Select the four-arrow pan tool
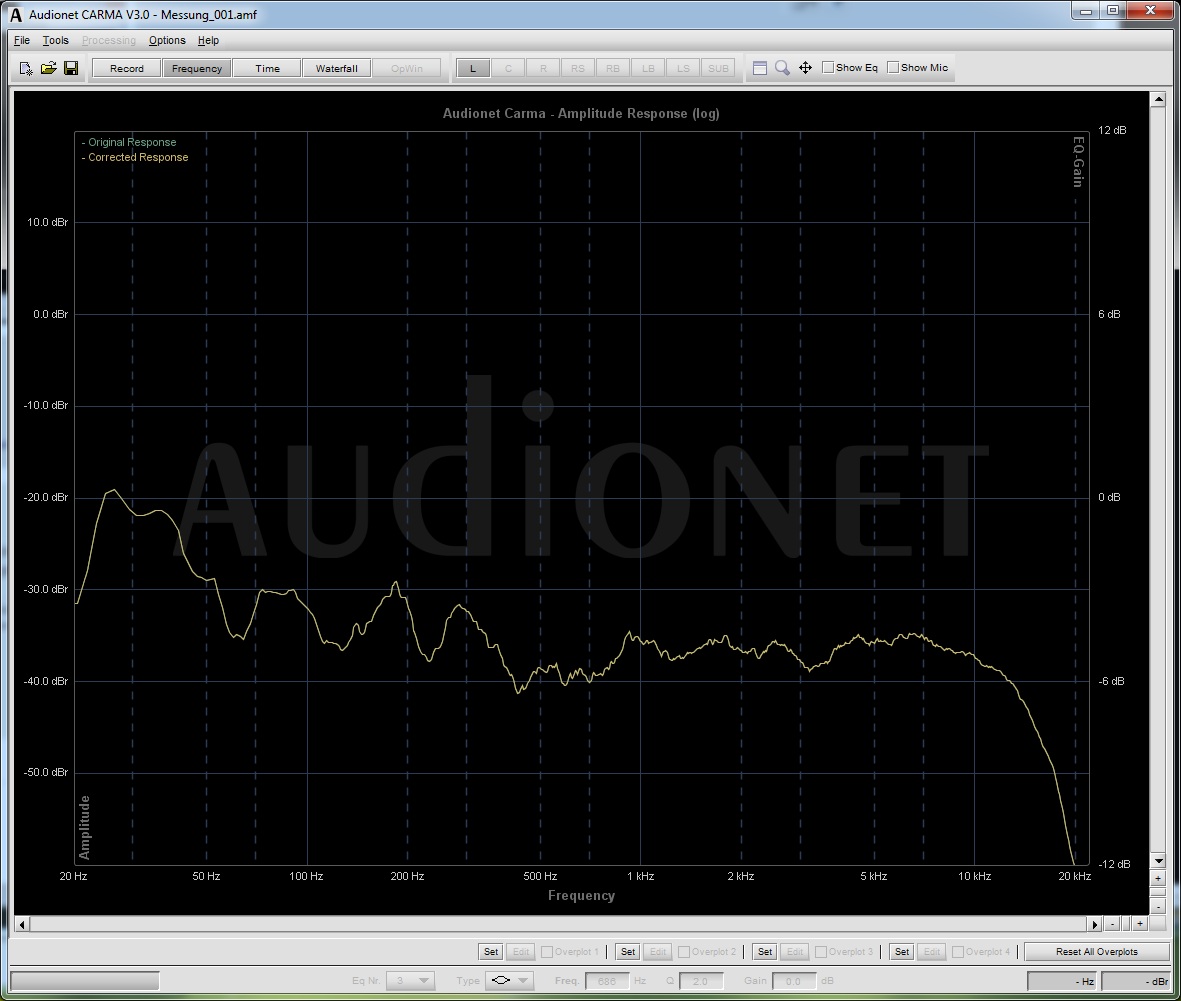Image resolution: width=1181 pixels, height=1001 pixels. click(805, 68)
